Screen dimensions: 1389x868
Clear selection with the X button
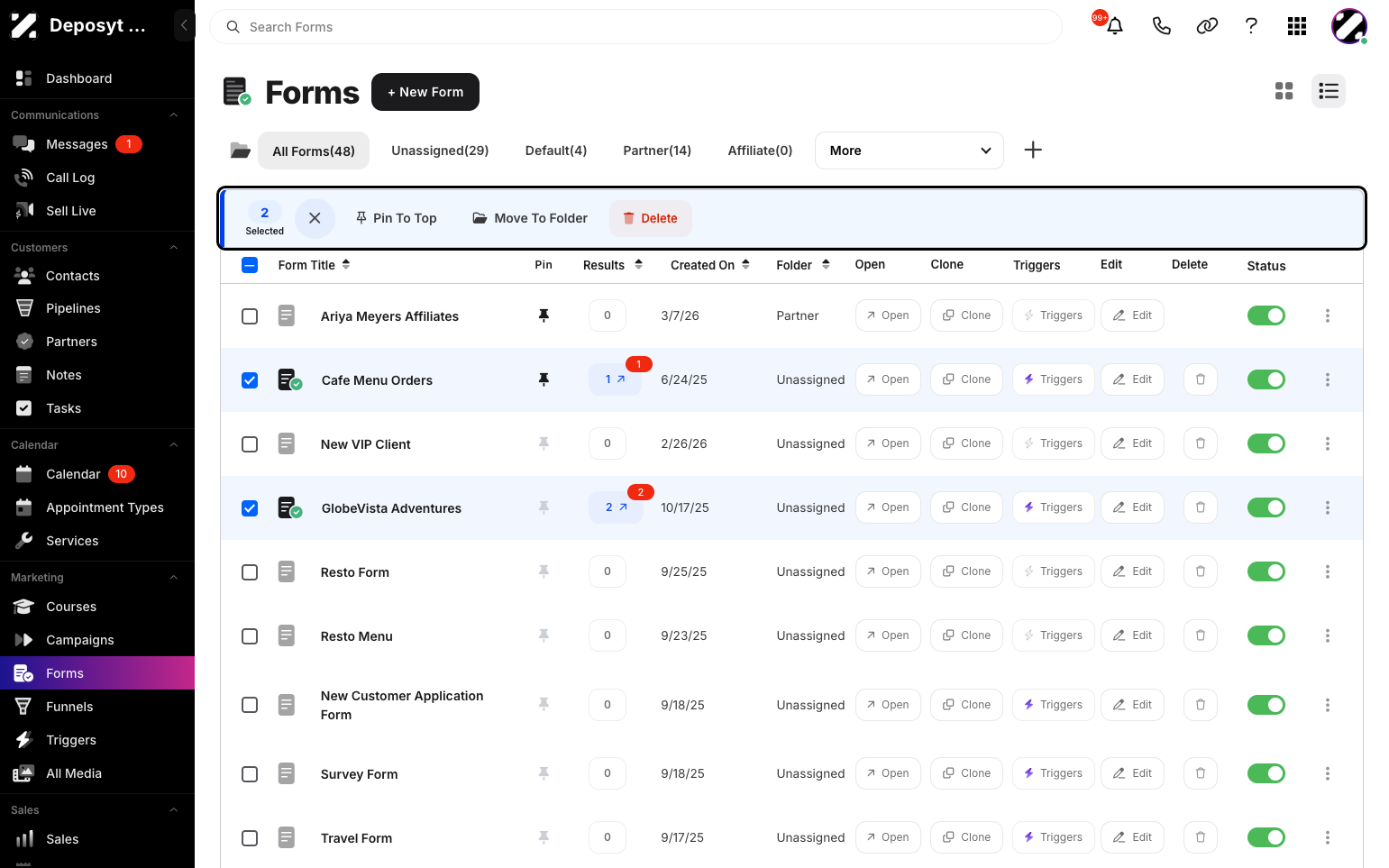point(315,218)
